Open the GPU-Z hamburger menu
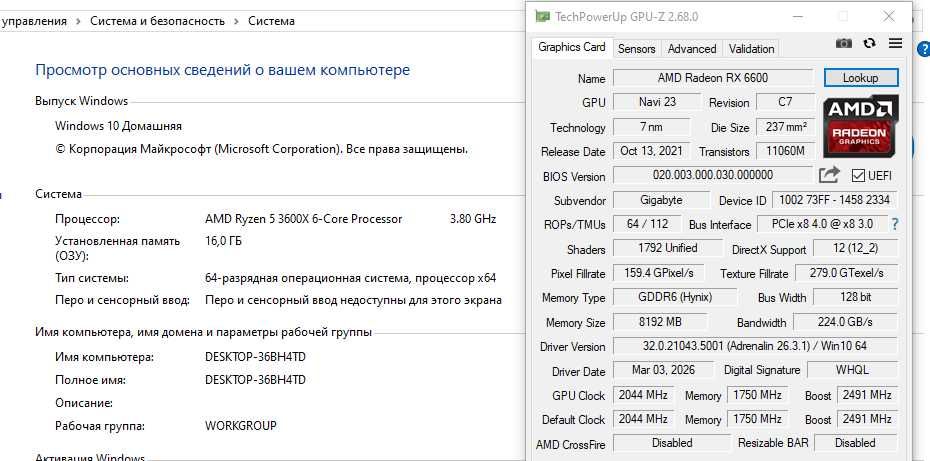This screenshot has width=930, height=461. [895, 43]
